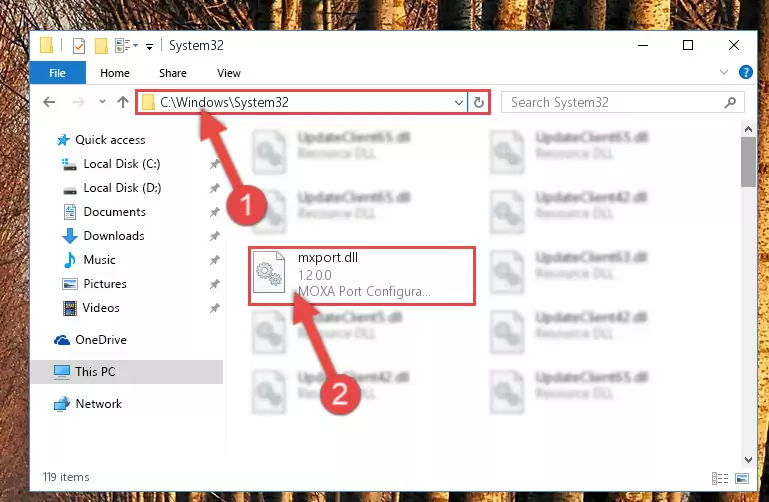
Task: Click the pin icon beside Local Disk (C:)
Action: (x=214, y=164)
